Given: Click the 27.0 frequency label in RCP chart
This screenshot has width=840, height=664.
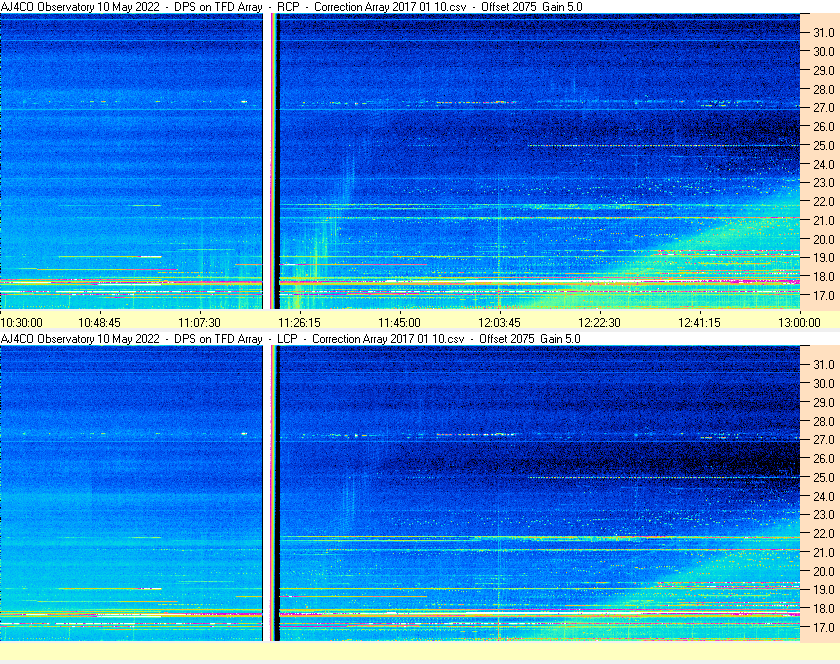Looking at the screenshot, I should (824, 108).
